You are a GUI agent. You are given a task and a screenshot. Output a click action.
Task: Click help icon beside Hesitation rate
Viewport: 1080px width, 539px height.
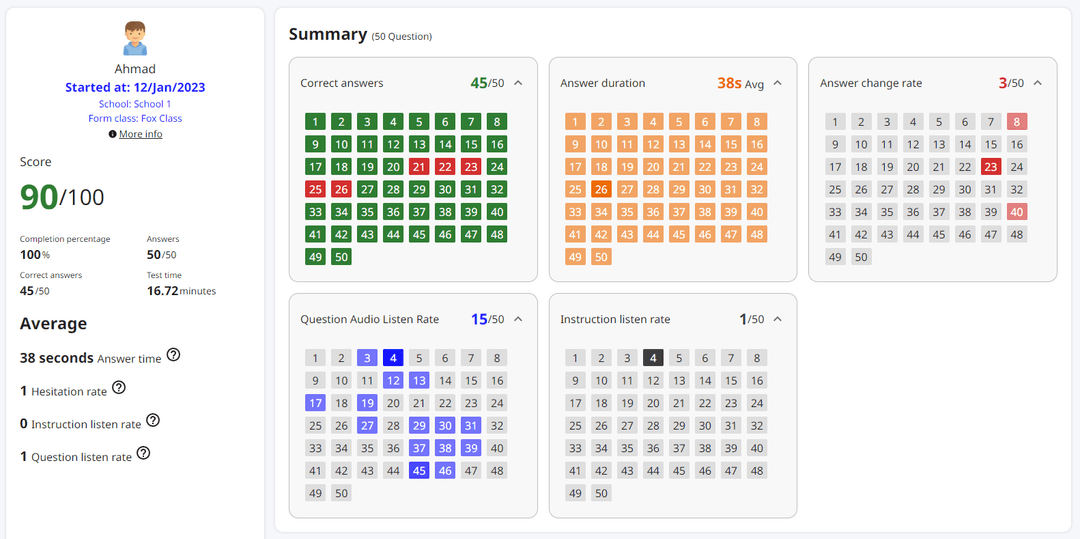[119, 388]
